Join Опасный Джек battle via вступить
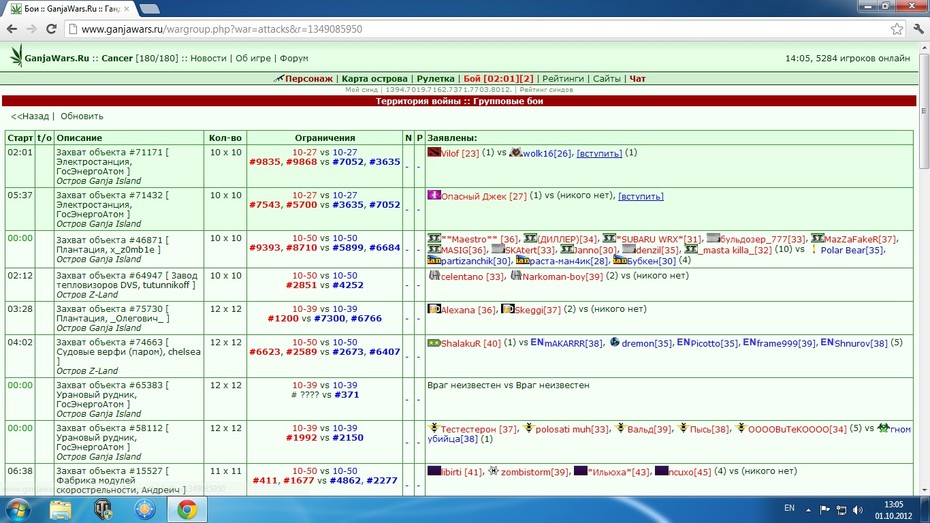 (x=641, y=196)
